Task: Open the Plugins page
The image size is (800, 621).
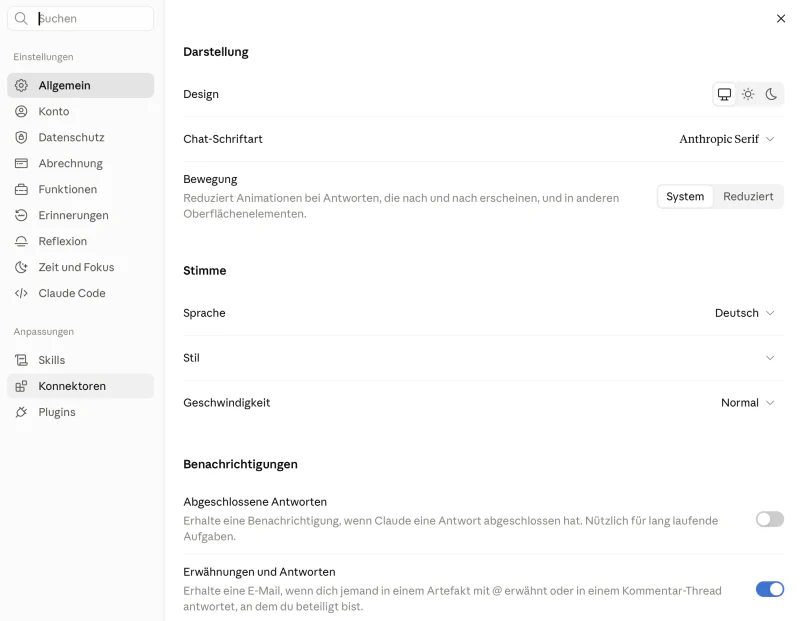Action: (x=81, y=412)
